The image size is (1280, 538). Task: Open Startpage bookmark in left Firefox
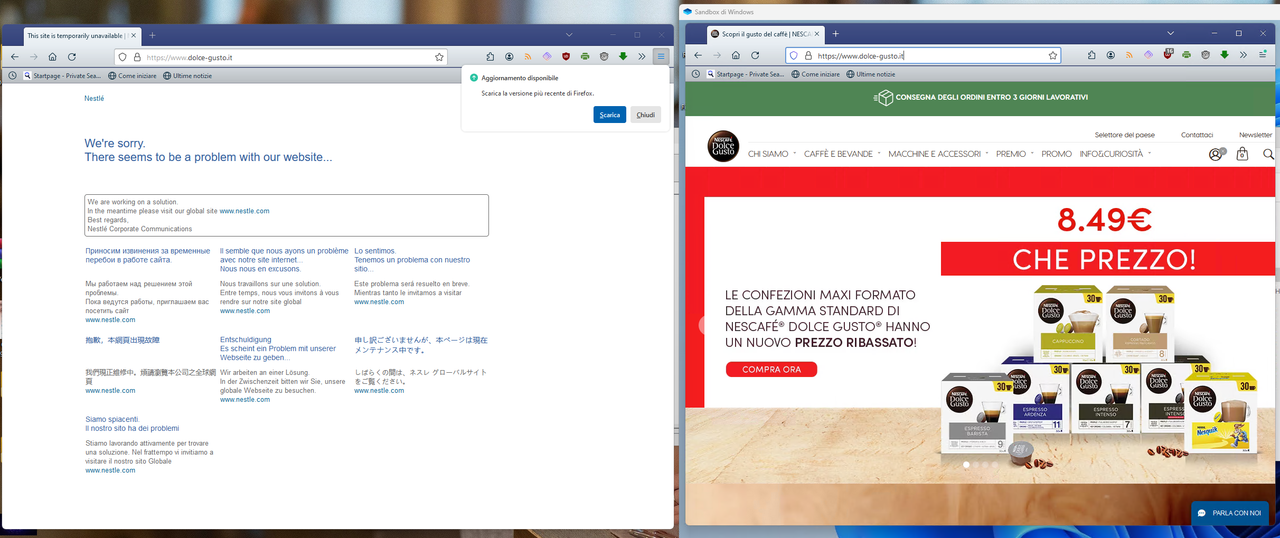[62, 75]
